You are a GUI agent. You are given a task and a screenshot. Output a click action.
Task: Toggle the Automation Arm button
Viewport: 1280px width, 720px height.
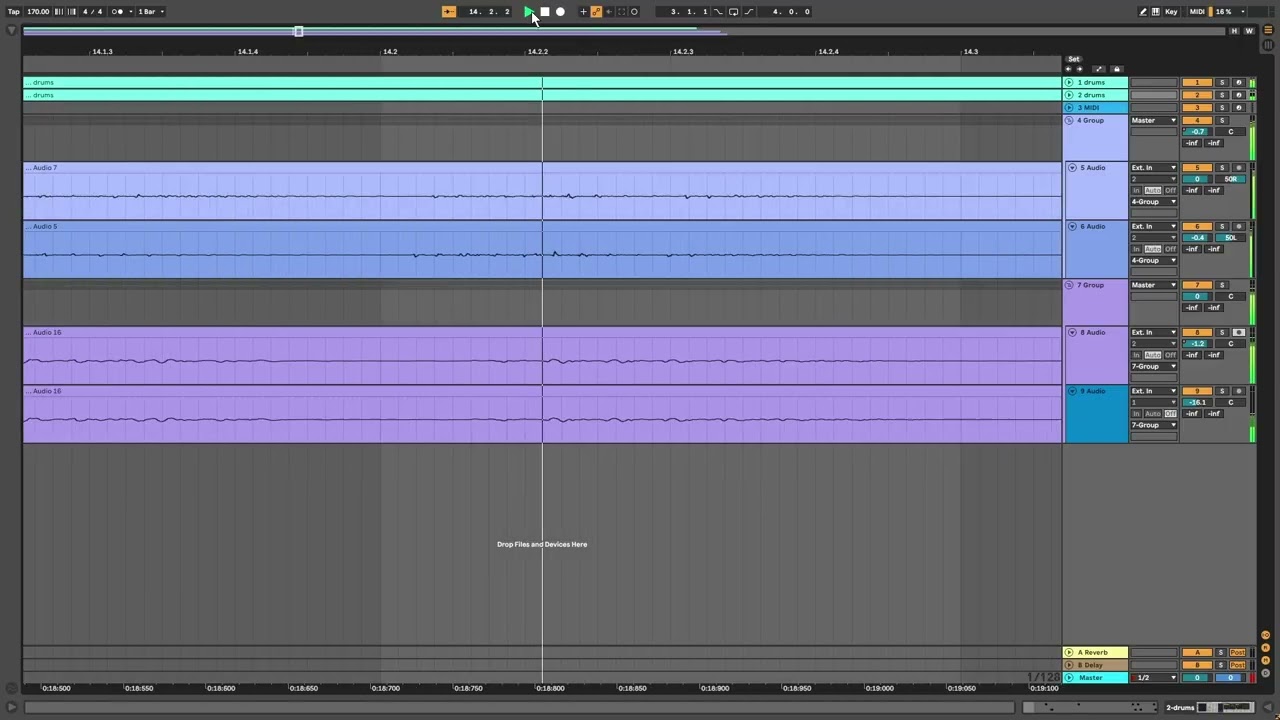(596, 12)
